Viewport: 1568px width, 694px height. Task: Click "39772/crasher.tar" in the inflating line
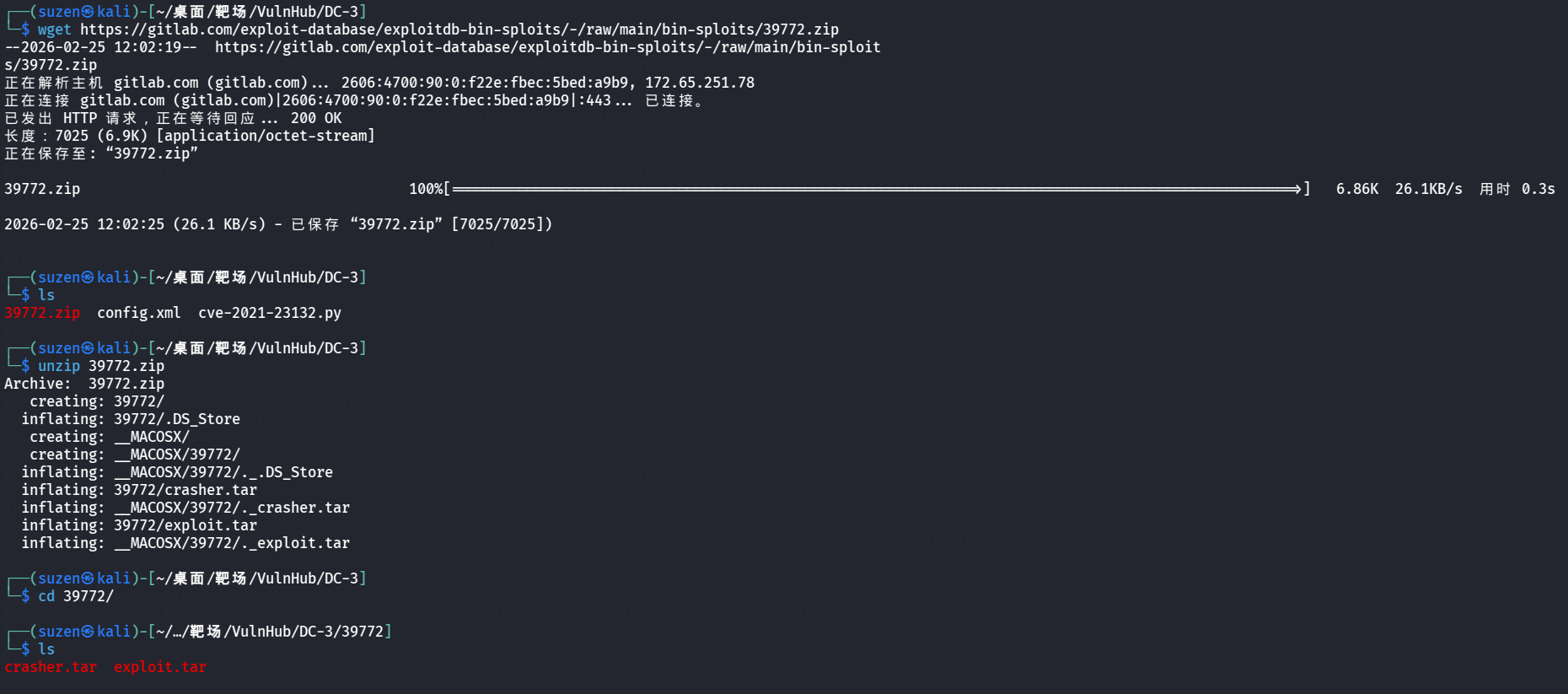[185, 490]
